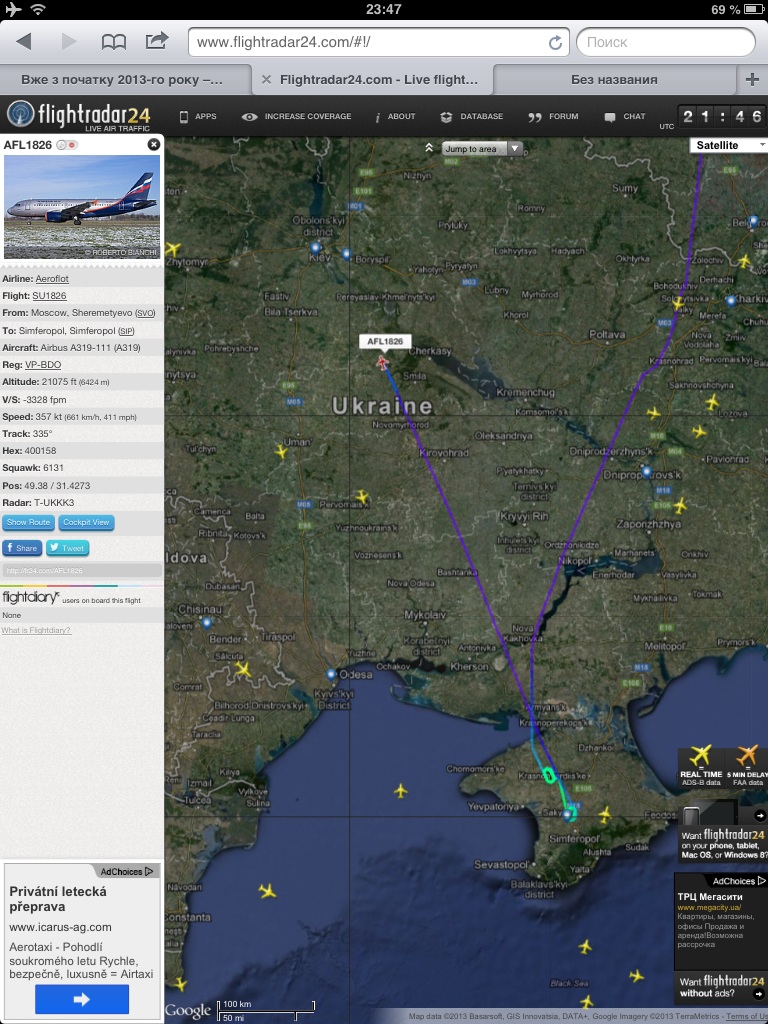Click the selected AFL1826 red plane icon
Image resolution: width=768 pixels, height=1024 pixels.
tap(382, 362)
